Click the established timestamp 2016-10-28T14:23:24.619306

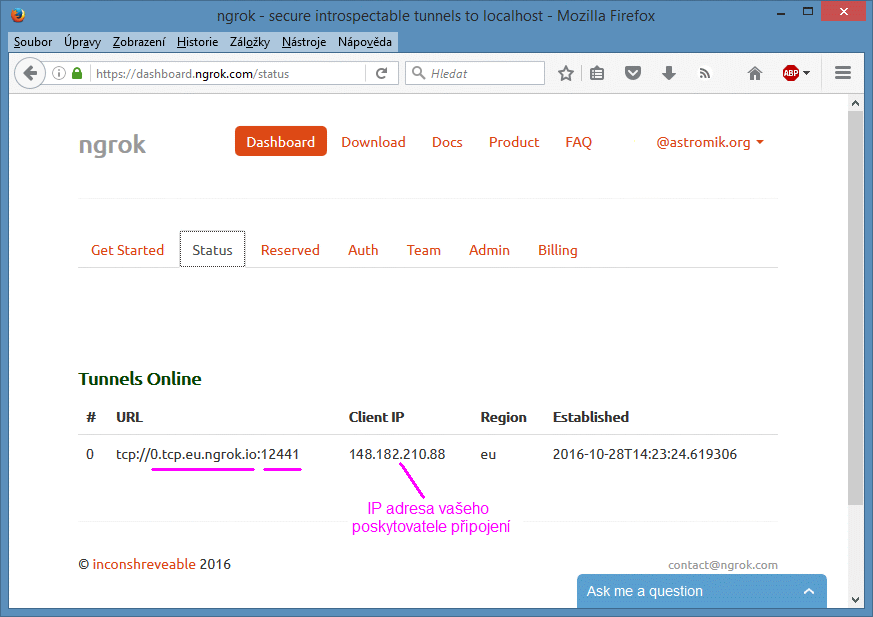tap(645, 454)
